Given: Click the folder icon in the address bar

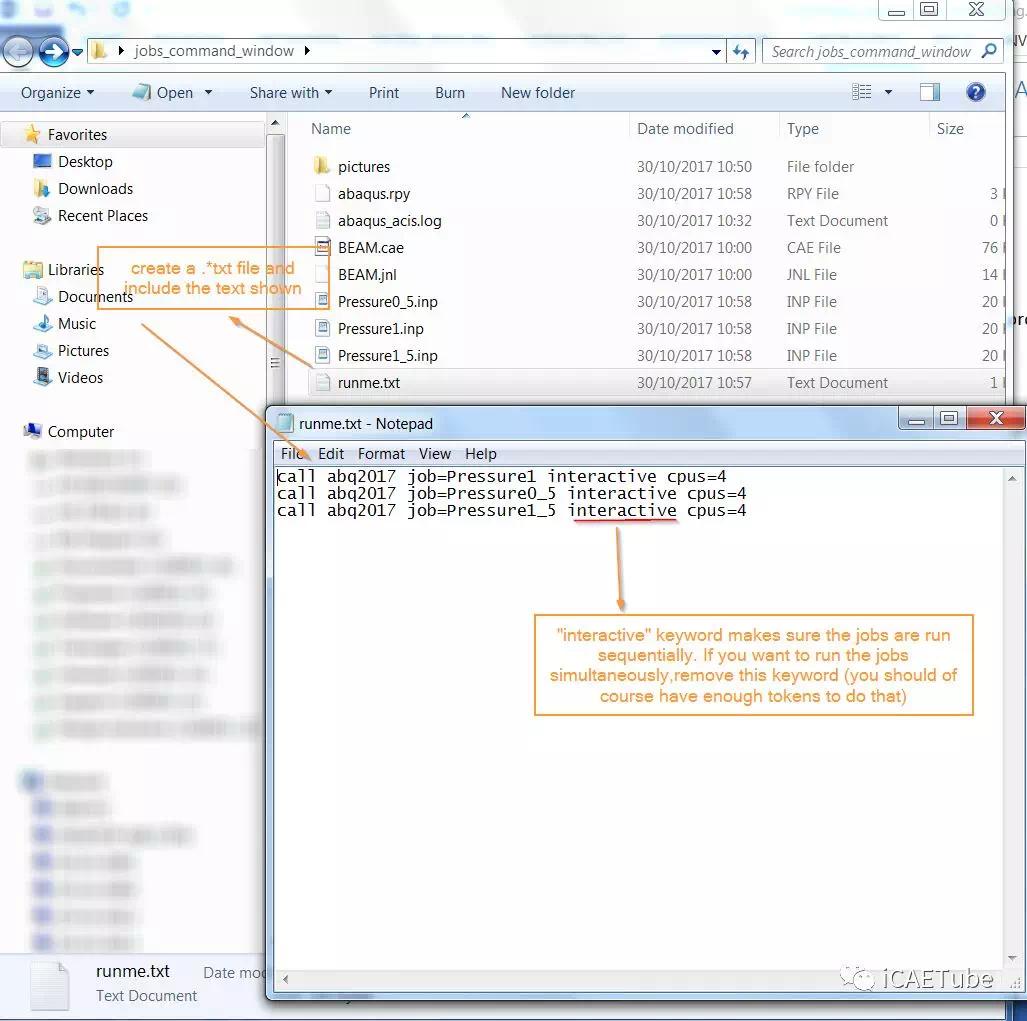Looking at the screenshot, I should pos(99,50).
